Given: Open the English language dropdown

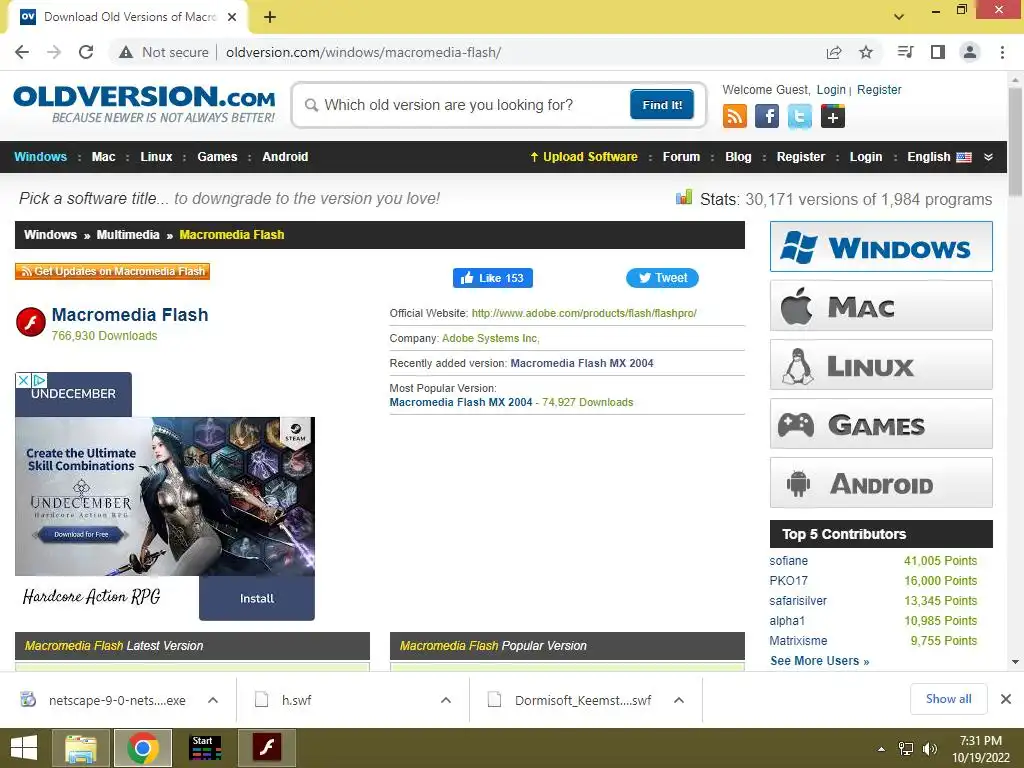Looking at the screenshot, I should click(939, 157).
